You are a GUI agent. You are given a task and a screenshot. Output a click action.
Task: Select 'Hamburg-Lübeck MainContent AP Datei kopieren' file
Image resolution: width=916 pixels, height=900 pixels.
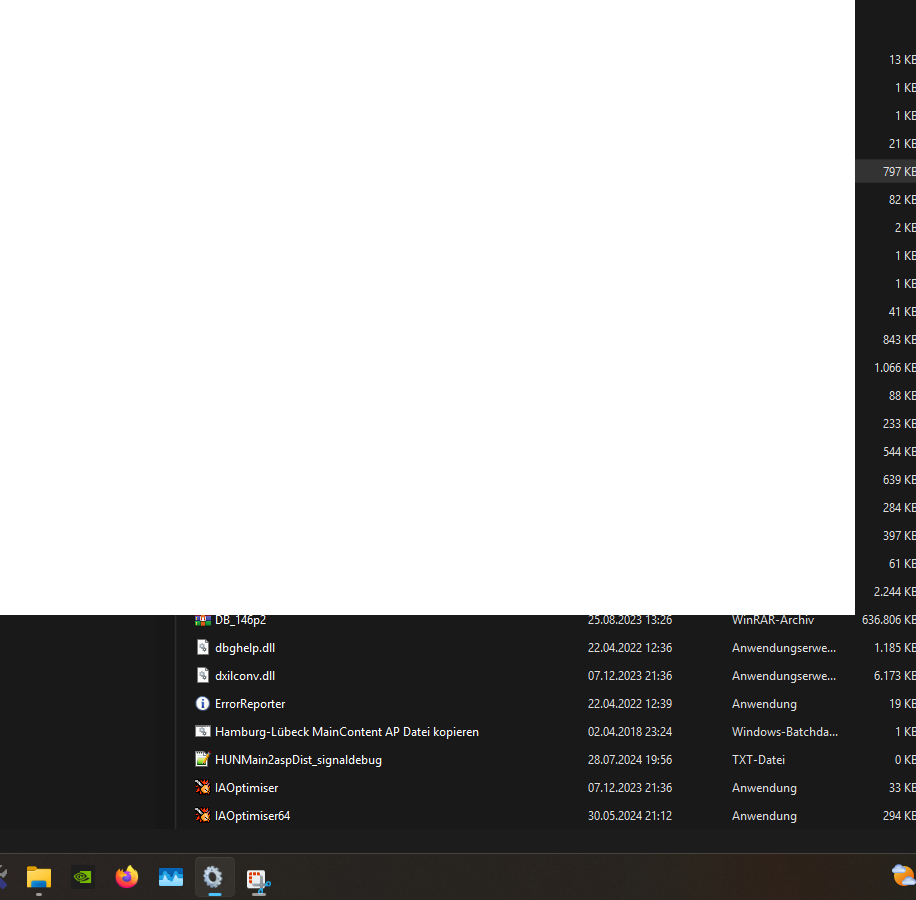(347, 732)
